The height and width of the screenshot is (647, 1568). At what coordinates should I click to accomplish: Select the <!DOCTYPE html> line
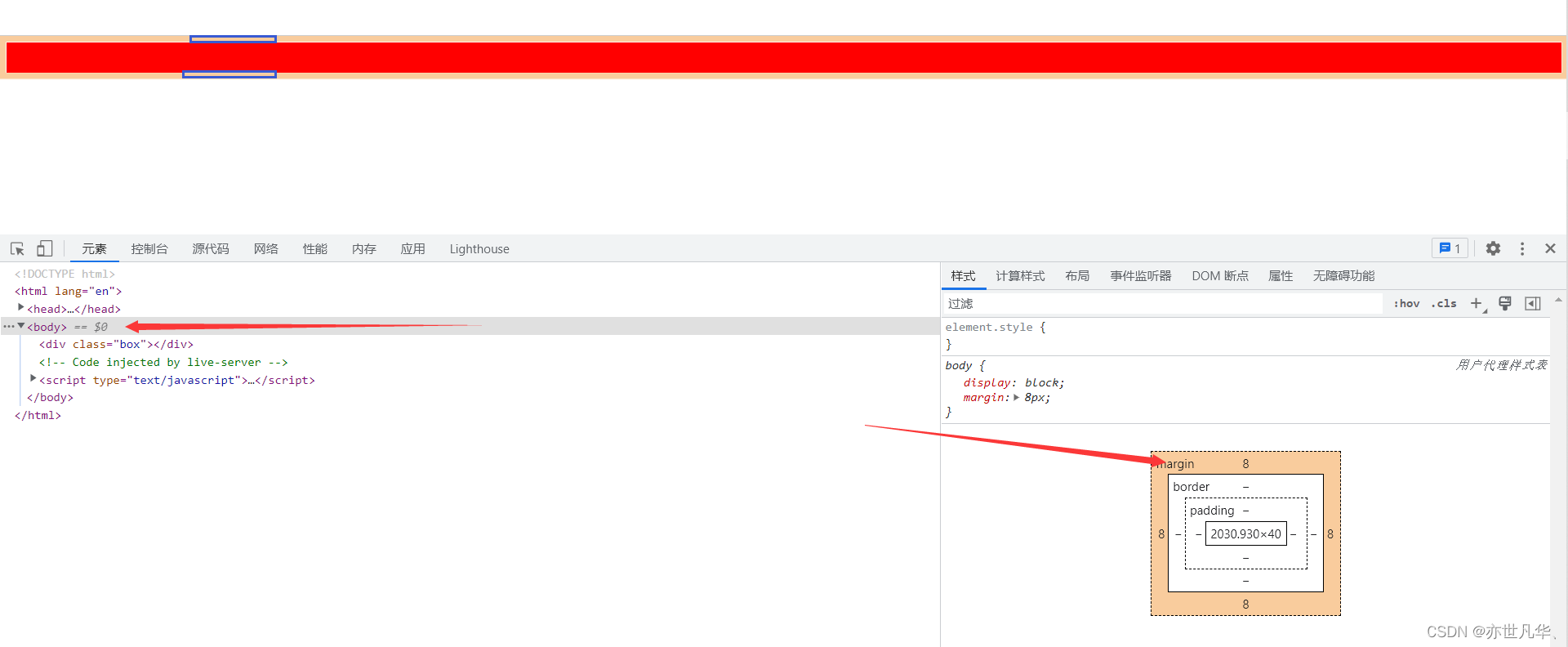tap(65, 274)
